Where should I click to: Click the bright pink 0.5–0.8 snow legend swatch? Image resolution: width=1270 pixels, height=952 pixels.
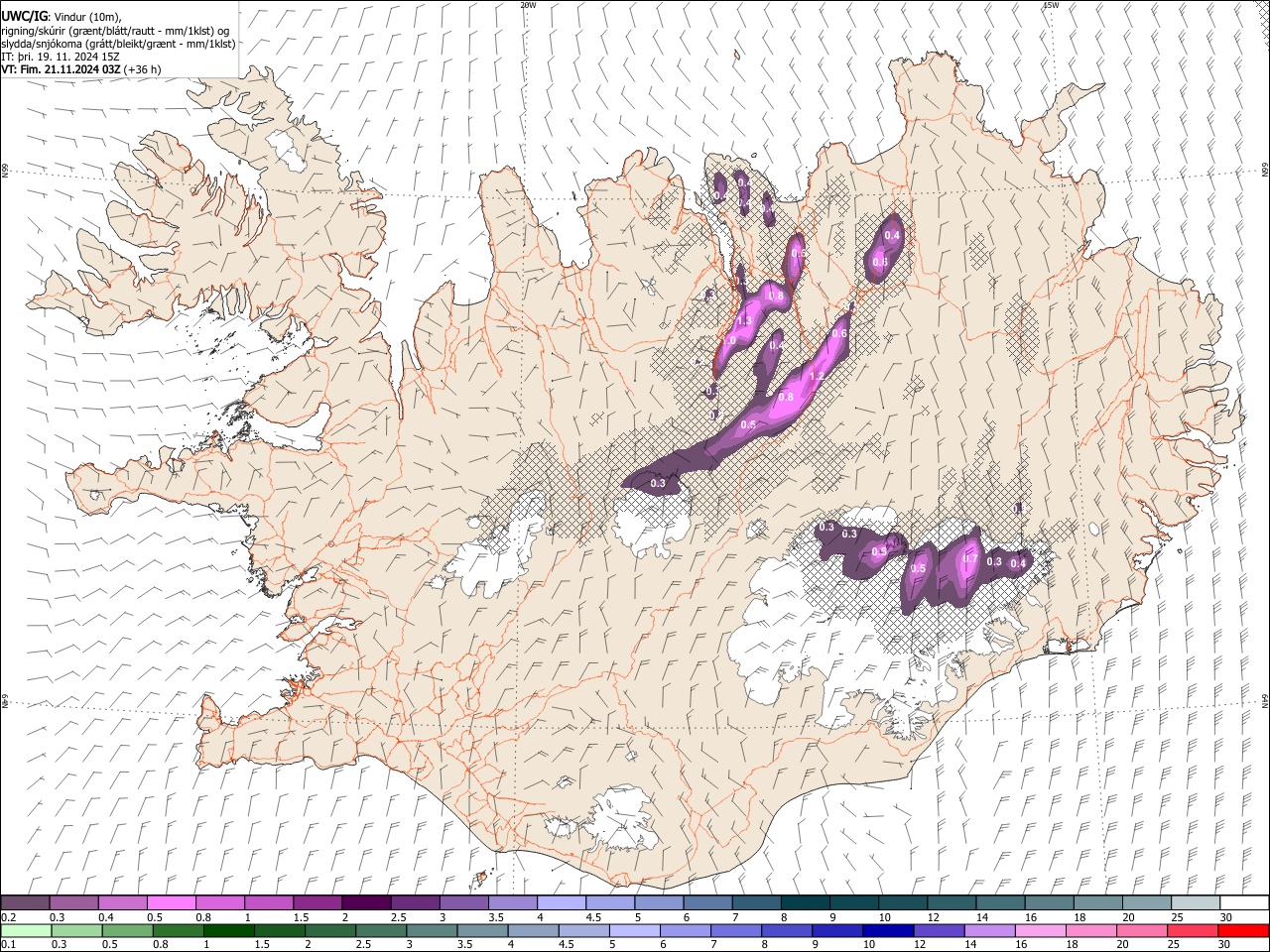click(171, 902)
